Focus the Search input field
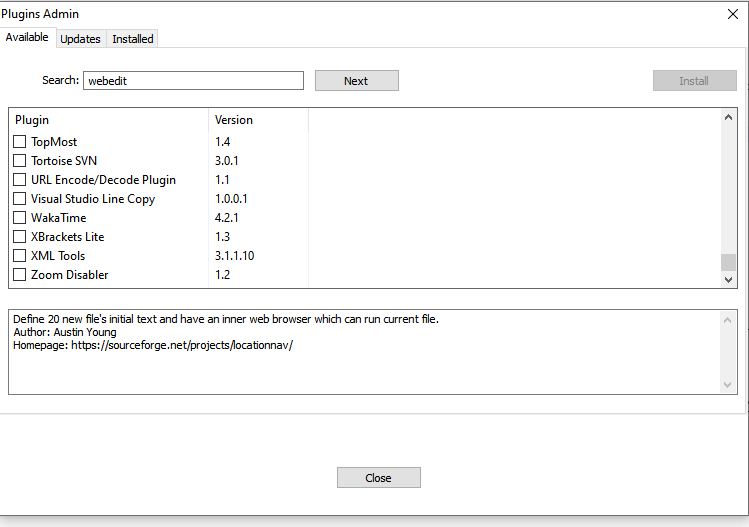Screen dimensions: 749x527 [x=193, y=81]
